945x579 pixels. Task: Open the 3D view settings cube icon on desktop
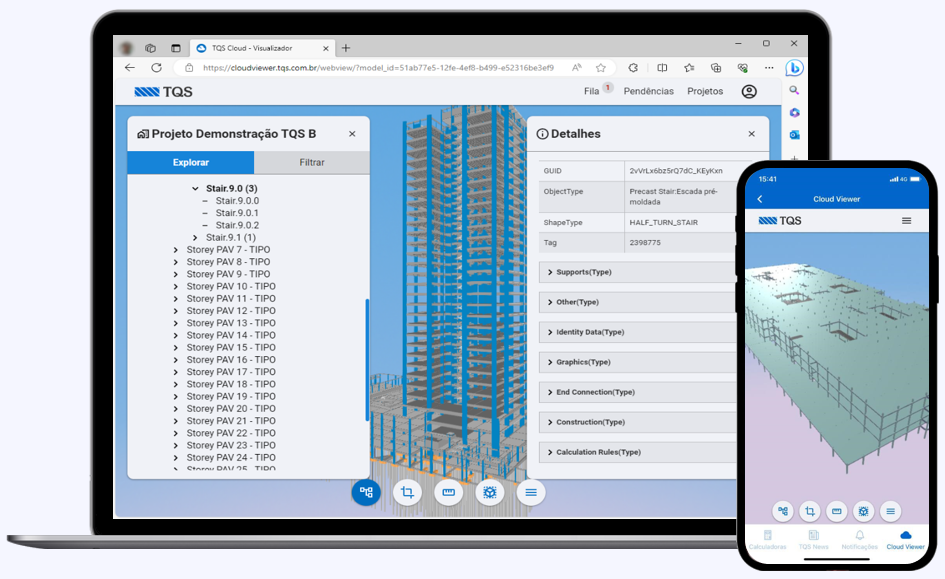pyautogui.click(x=490, y=492)
